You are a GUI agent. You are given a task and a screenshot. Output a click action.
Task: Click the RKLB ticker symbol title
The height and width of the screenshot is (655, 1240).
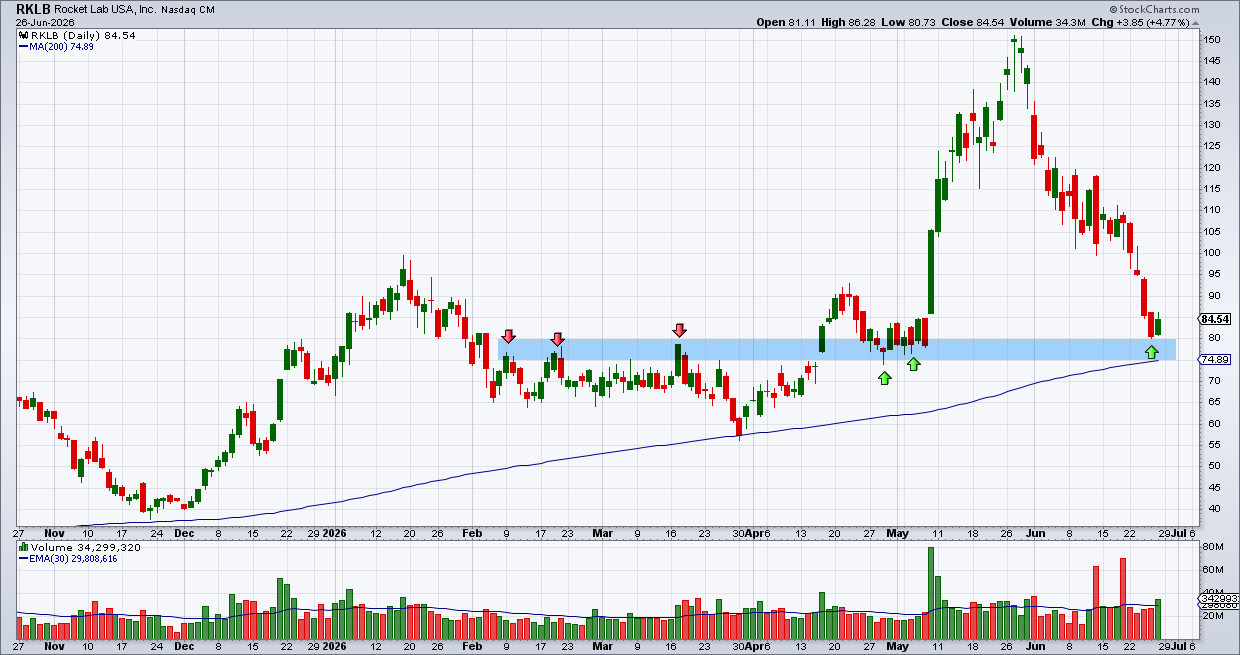pos(33,9)
